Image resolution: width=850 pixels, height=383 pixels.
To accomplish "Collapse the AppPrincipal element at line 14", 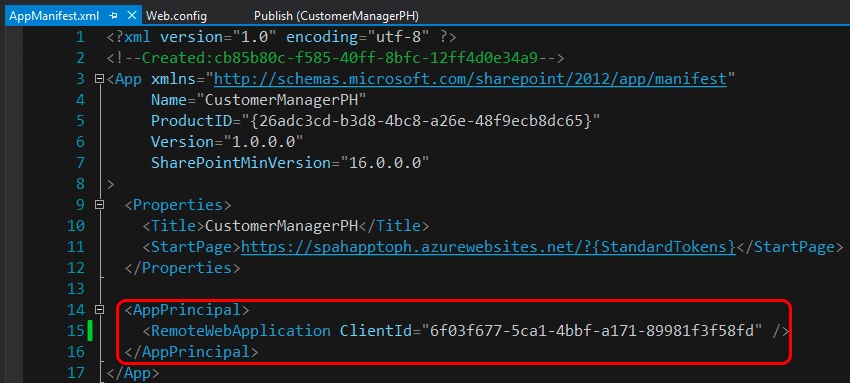I will click(99, 309).
